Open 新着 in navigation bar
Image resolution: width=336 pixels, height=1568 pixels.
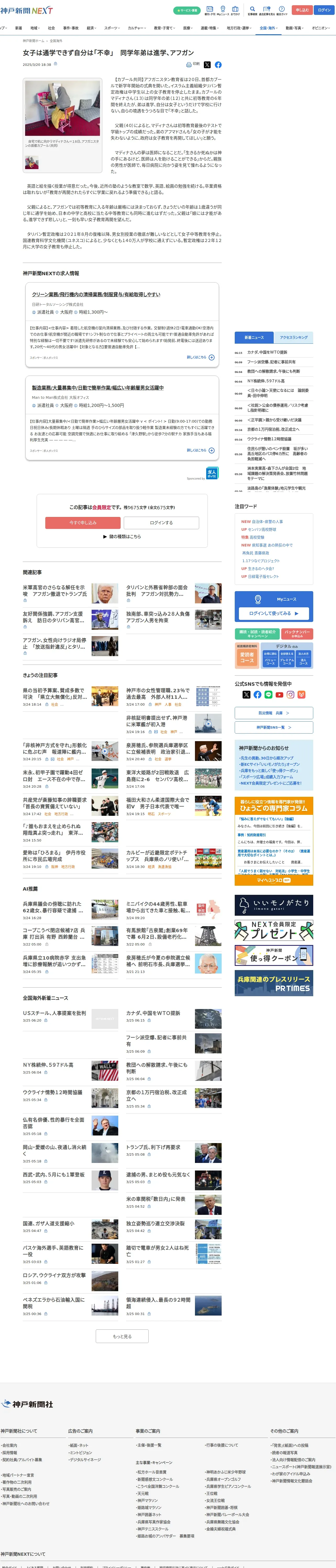pyautogui.click(x=18, y=28)
